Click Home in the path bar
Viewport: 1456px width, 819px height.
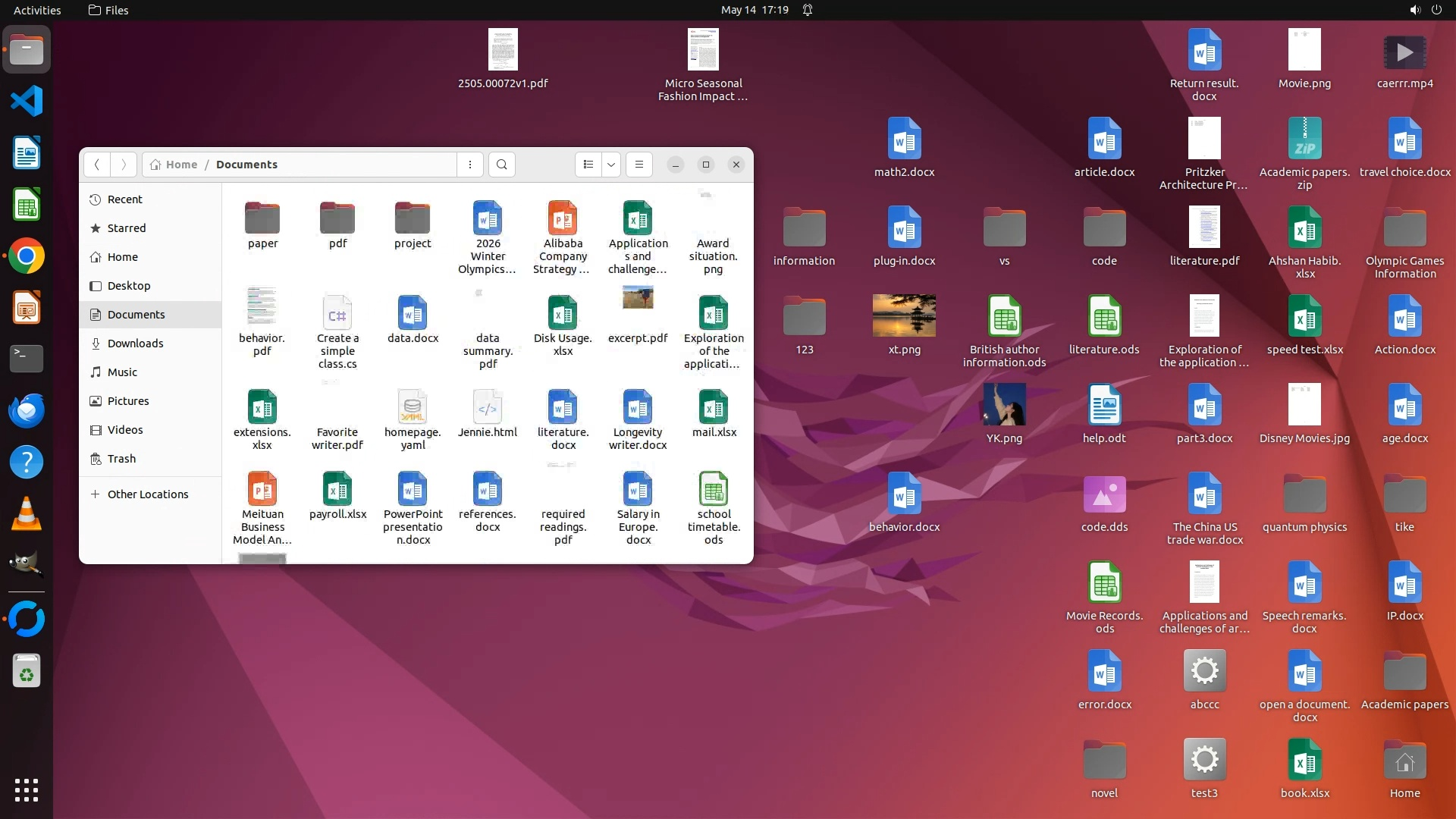pos(181,165)
